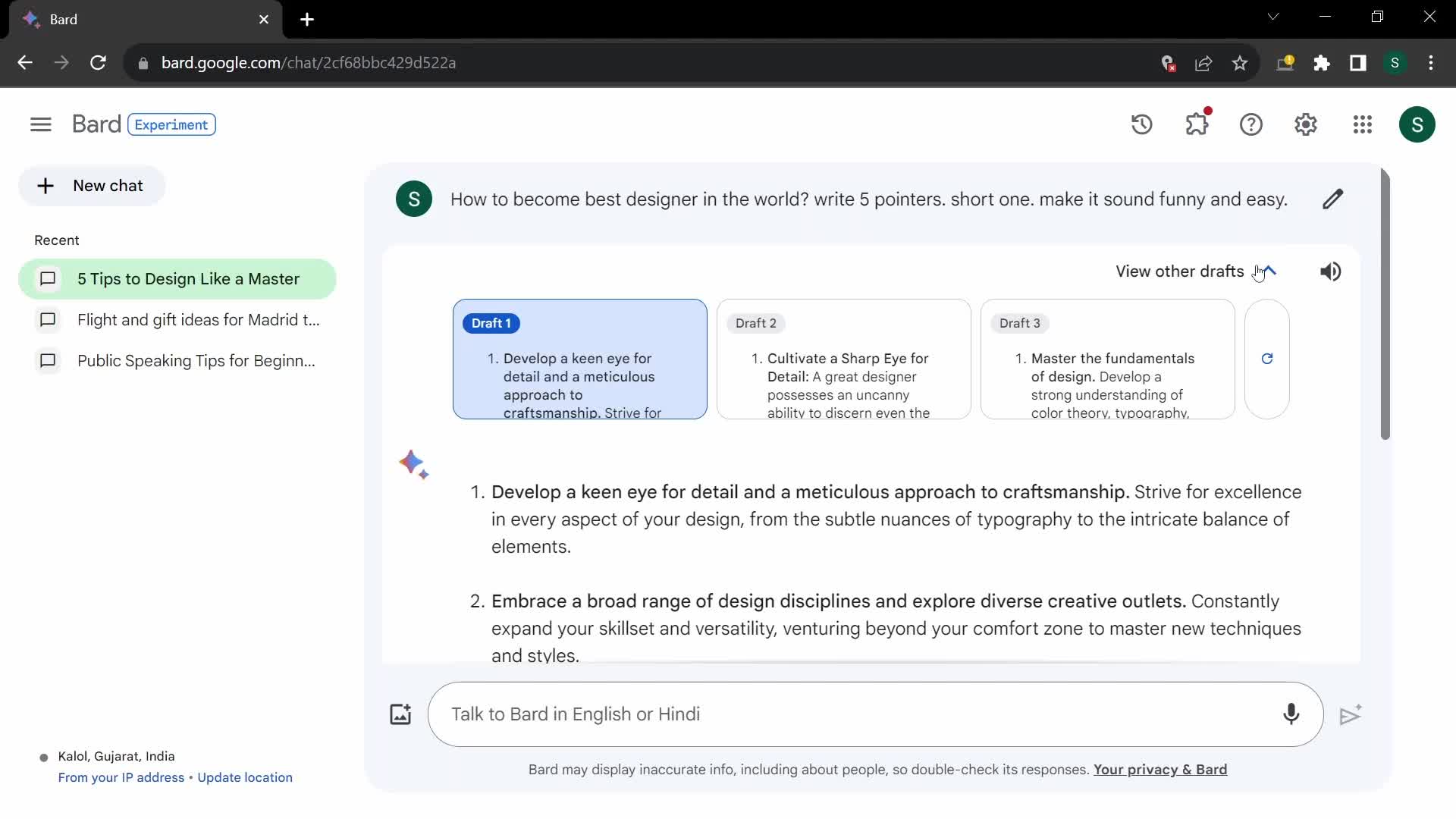Click the audio/speaker icon
This screenshot has width=1456, height=819.
1332,271
